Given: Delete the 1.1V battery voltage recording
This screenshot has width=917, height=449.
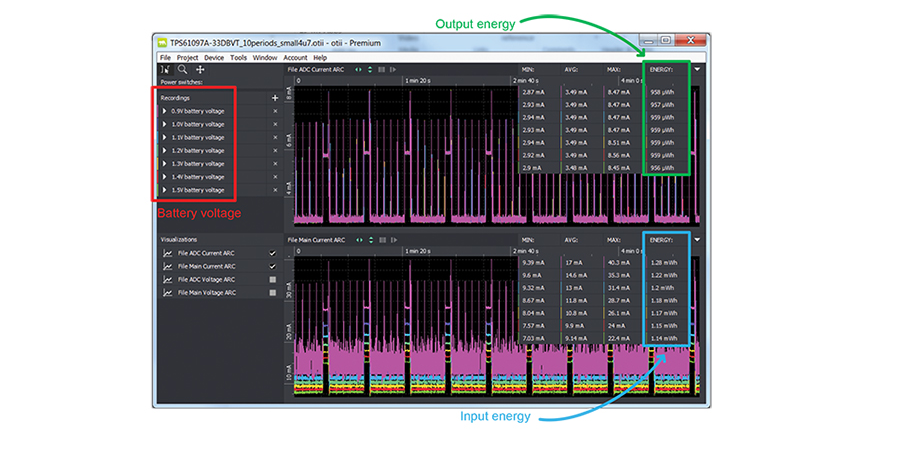Looking at the screenshot, I should pos(275,137).
